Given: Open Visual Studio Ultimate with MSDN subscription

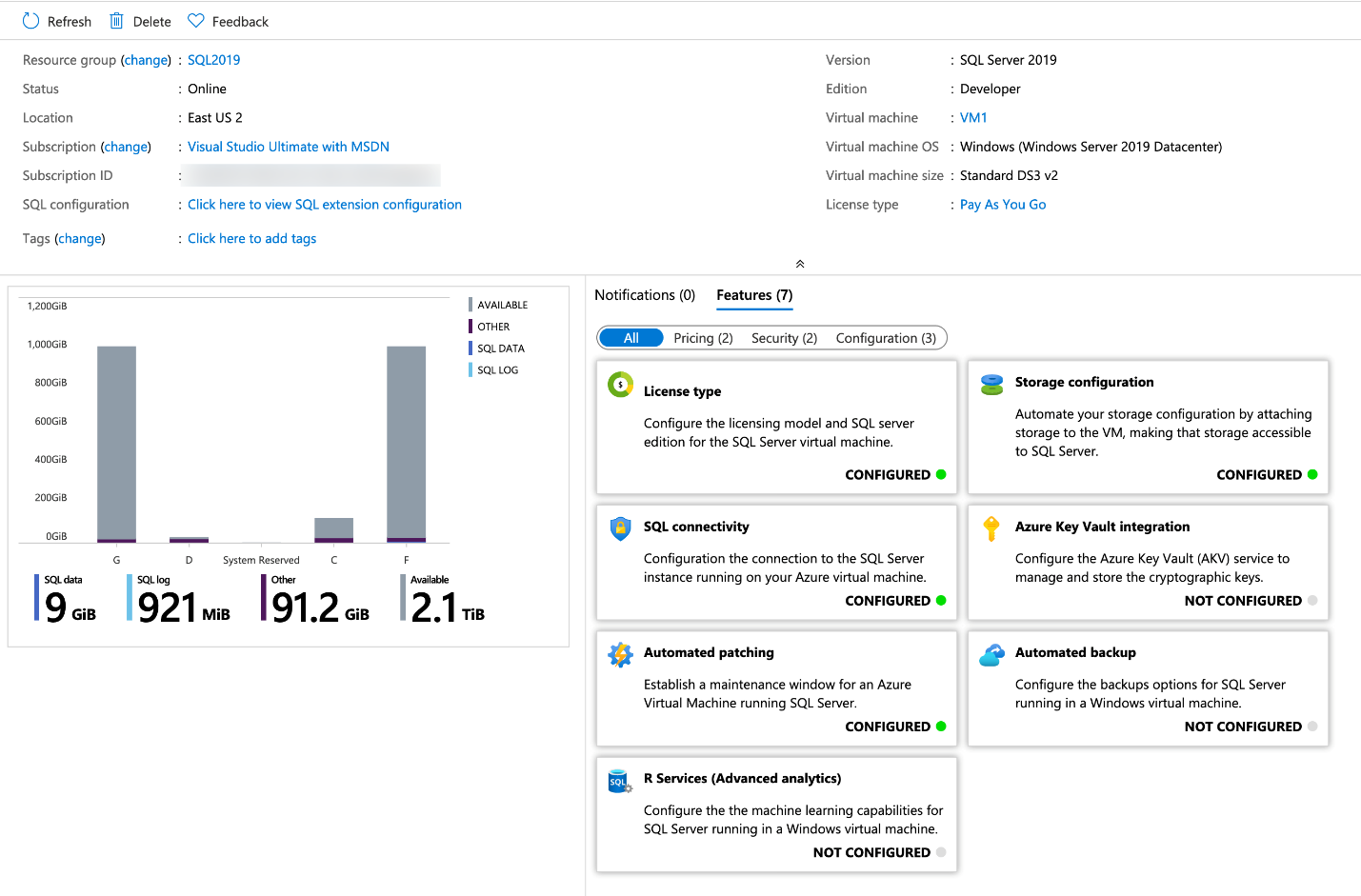Looking at the screenshot, I should pos(289,147).
